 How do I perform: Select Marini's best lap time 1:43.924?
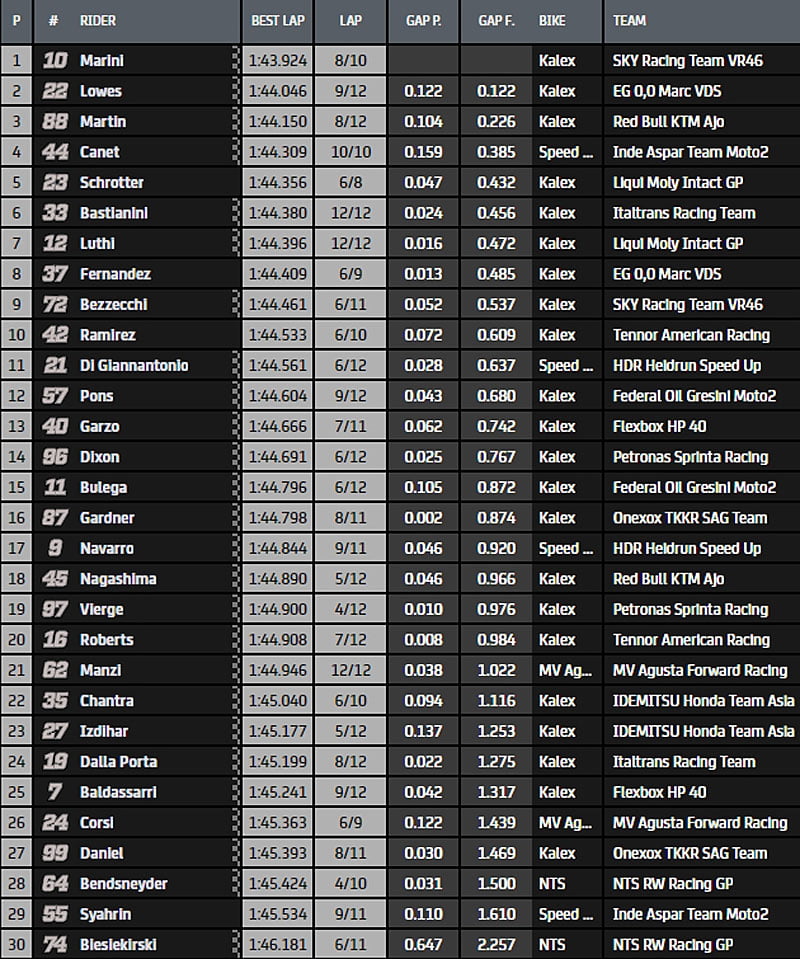[277, 61]
